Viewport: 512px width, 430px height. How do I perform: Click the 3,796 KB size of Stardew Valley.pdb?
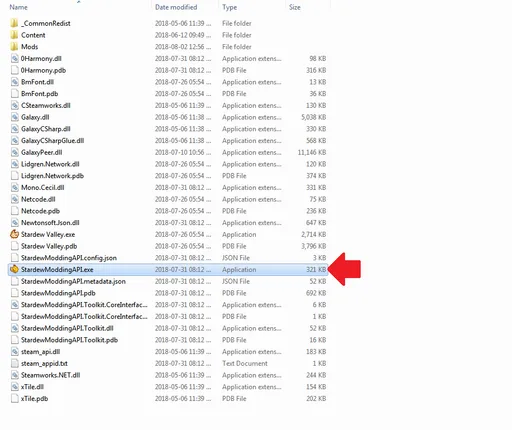tap(314, 246)
